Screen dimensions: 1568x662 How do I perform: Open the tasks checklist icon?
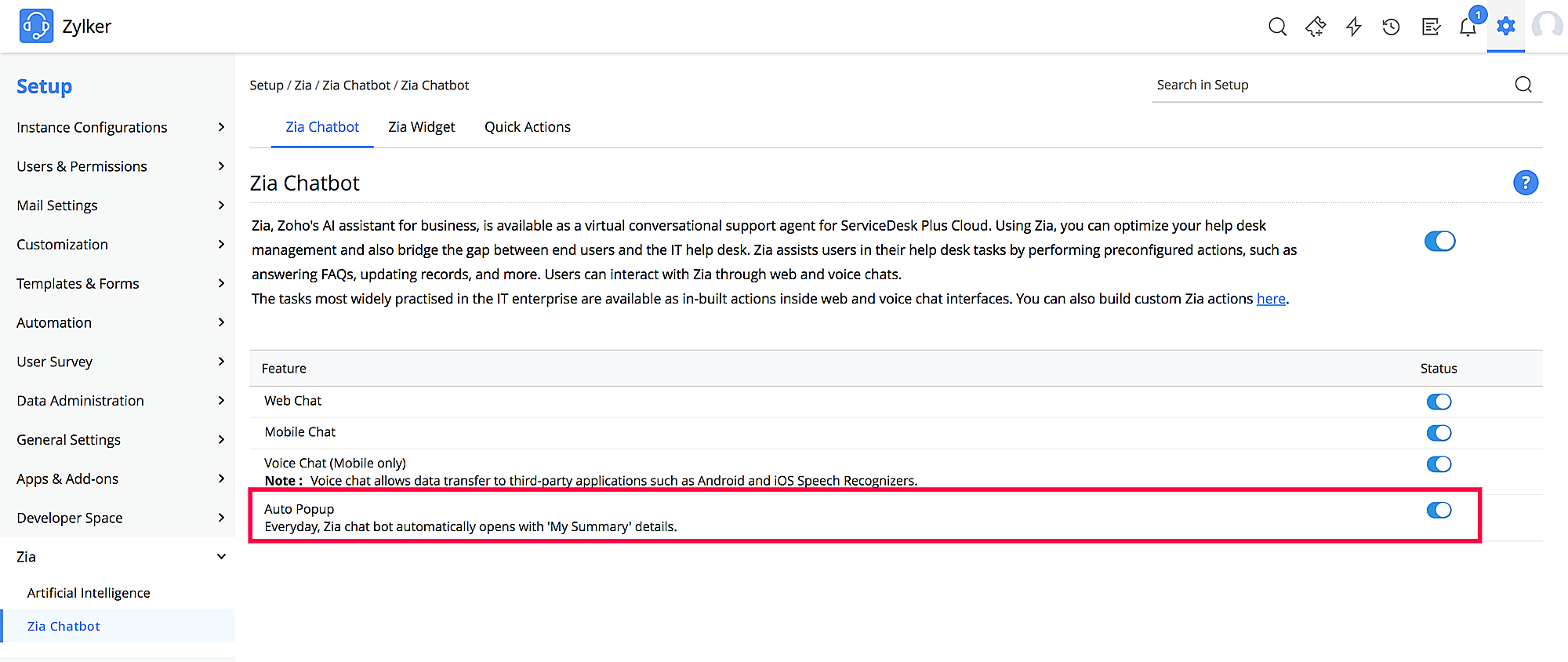tap(1431, 27)
